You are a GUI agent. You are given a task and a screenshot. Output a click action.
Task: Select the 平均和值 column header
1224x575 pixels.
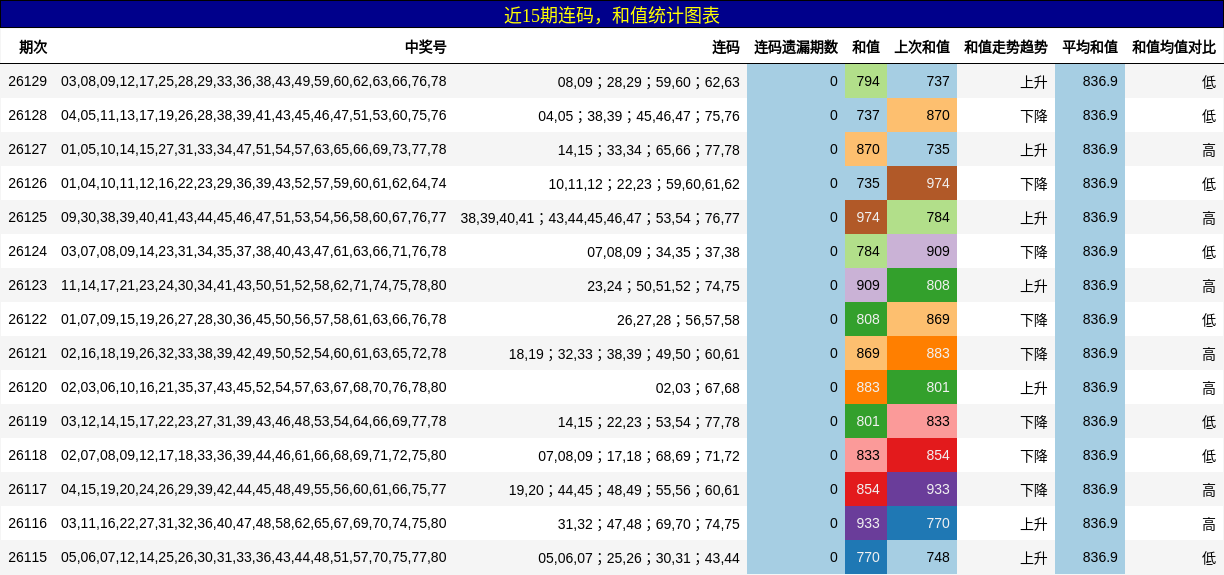click(x=1090, y=47)
